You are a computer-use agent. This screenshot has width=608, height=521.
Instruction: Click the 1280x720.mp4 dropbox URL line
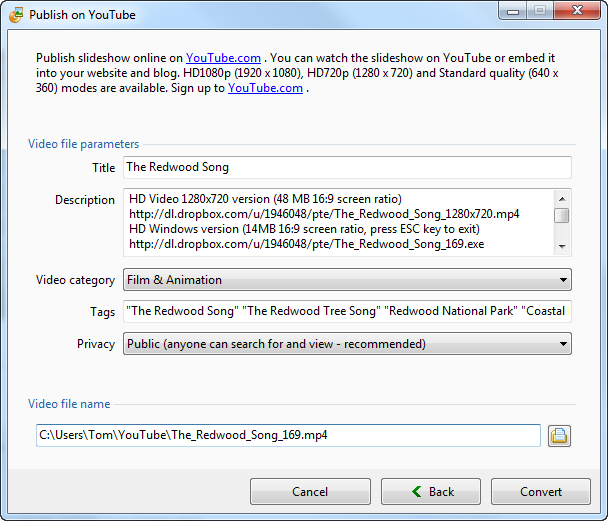pos(324,214)
